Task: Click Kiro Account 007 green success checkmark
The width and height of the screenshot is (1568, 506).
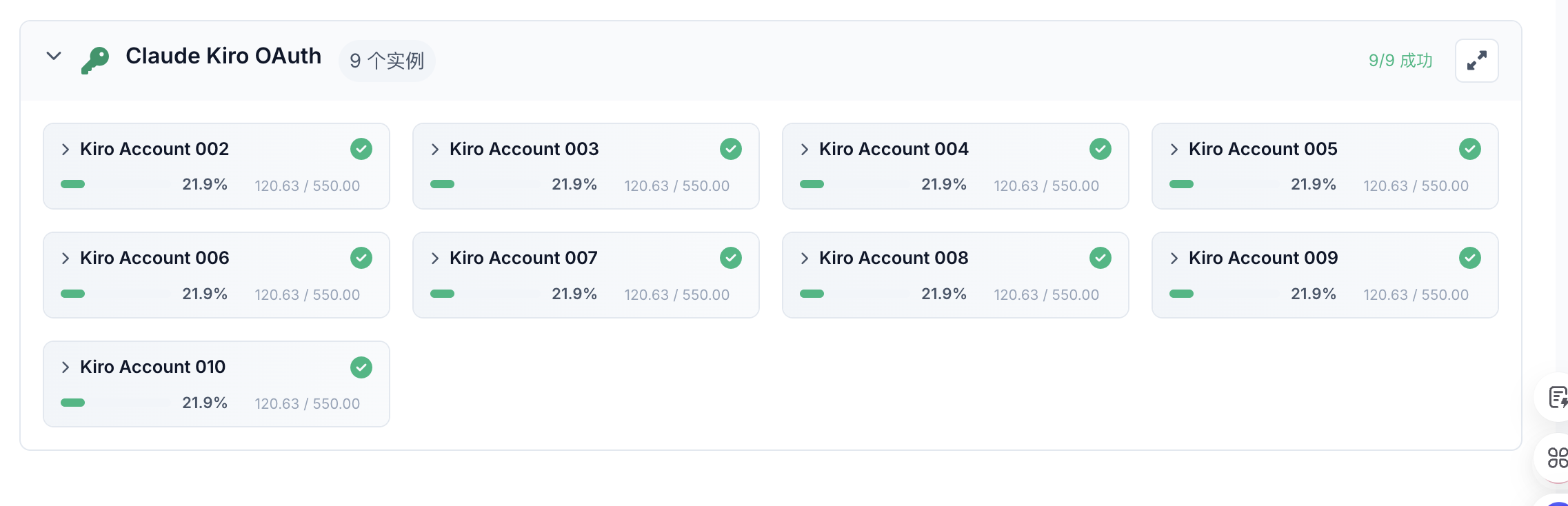Action: tap(730, 258)
